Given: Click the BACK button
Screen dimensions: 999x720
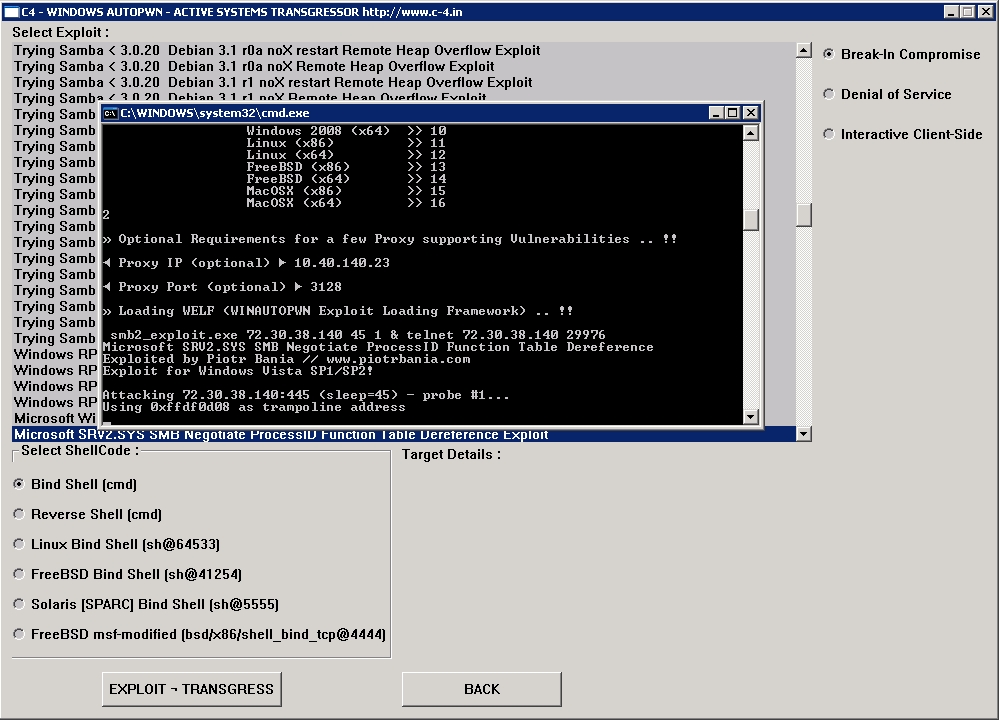Looking at the screenshot, I should [x=482, y=689].
